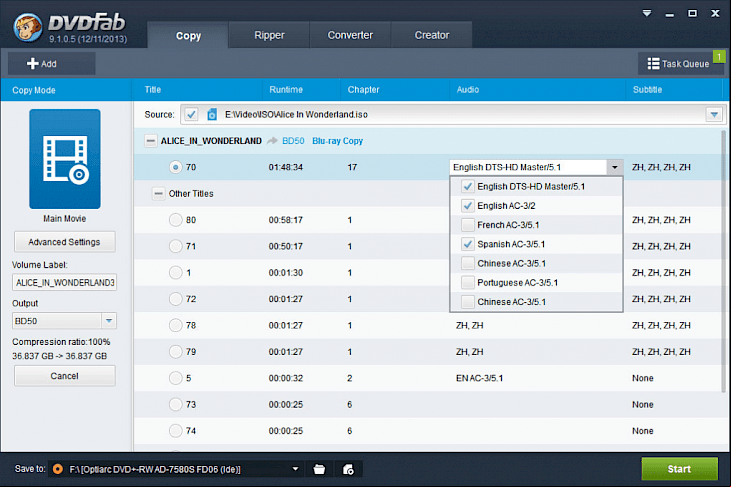
Task: Select title 78 radio button
Action: pyautogui.click(x=175, y=325)
